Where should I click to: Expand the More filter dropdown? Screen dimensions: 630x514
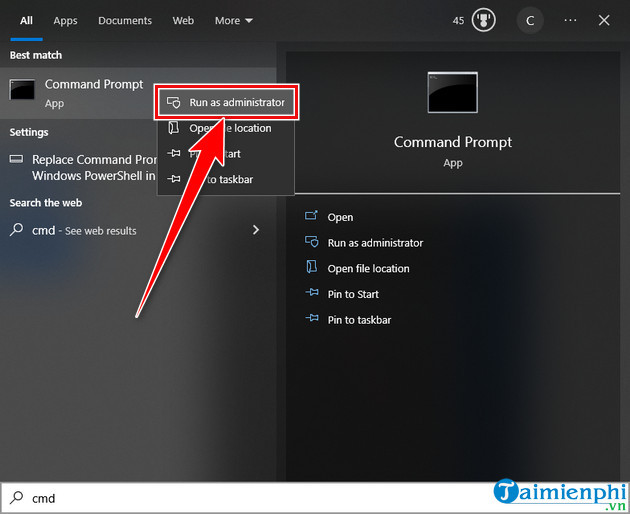pos(233,20)
